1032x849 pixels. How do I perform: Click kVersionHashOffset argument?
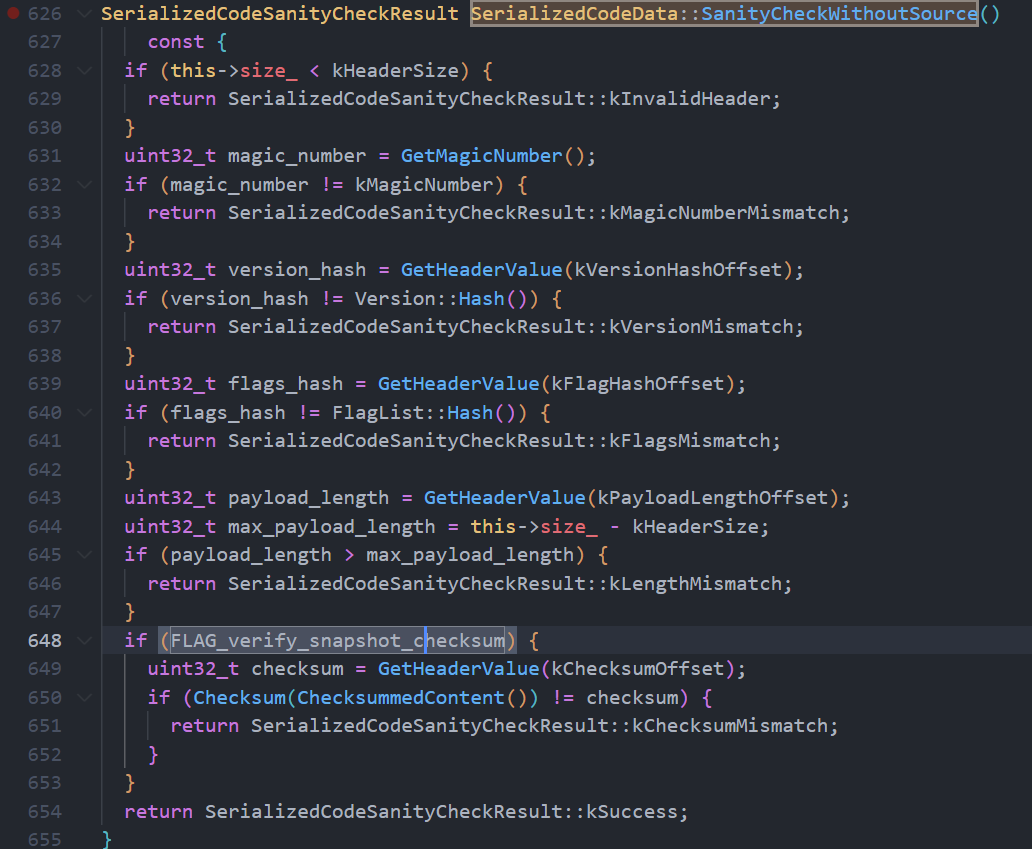click(x=678, y=270)
